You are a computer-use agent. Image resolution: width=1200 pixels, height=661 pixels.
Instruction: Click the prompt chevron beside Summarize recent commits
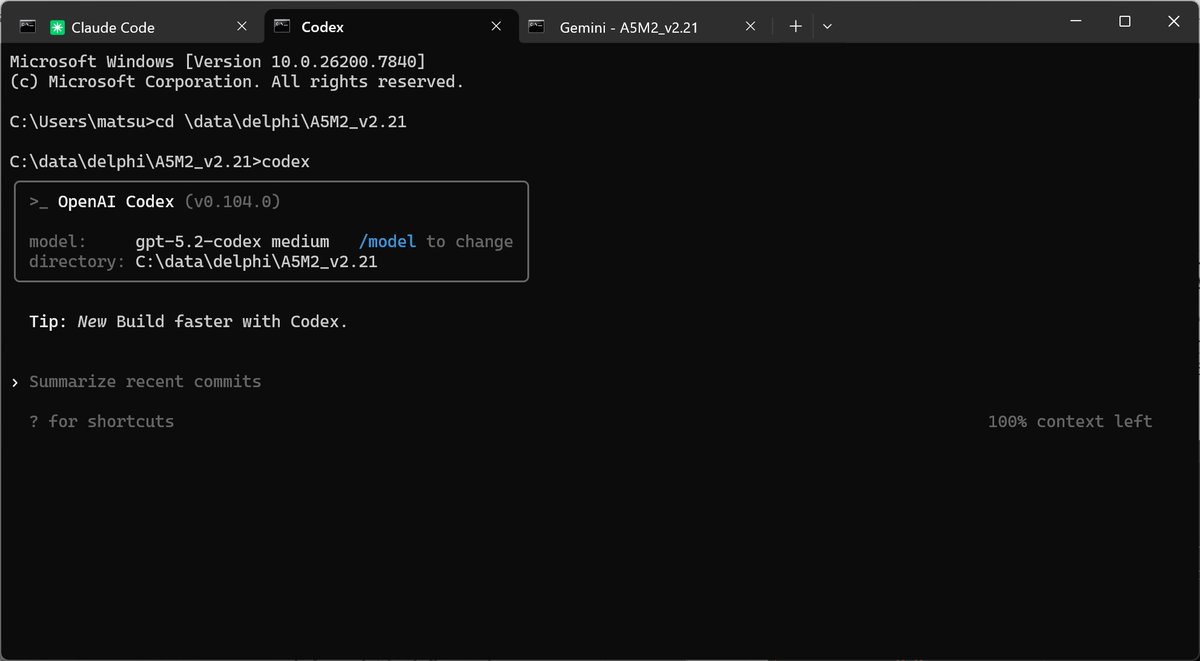(x=14, y=381)
